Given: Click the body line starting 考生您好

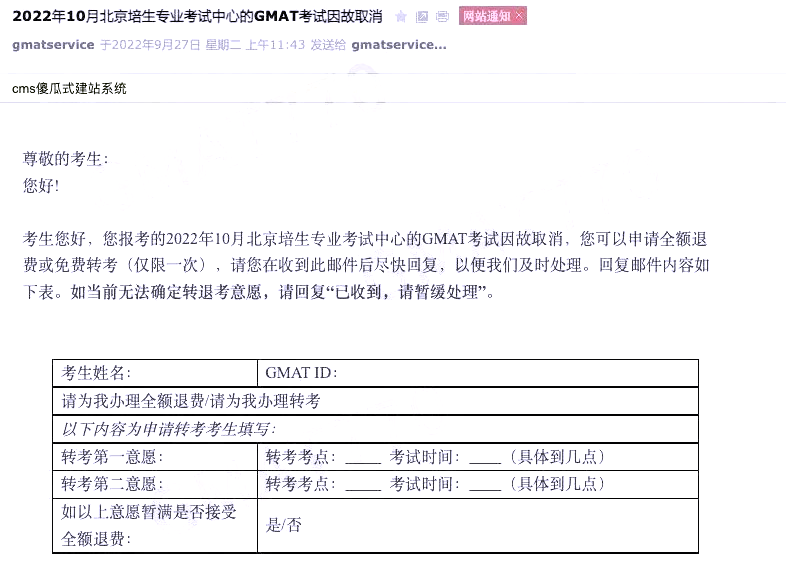Looking at the screenshot, I should click(364, 239).
